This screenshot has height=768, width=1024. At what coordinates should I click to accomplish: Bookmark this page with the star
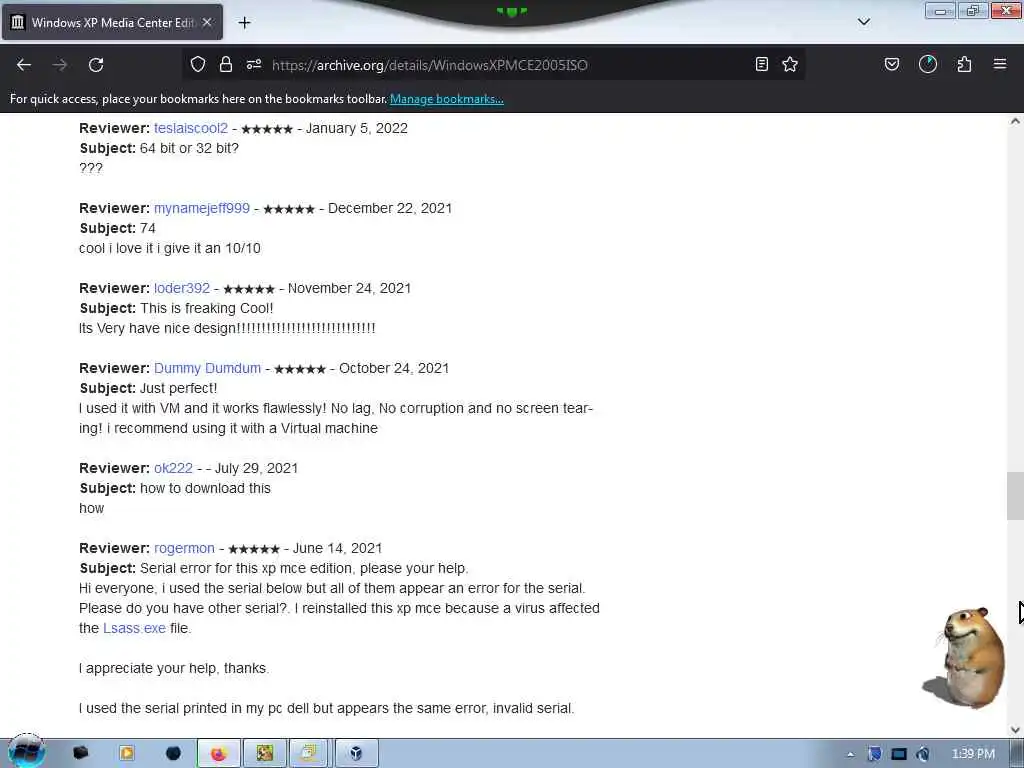click(x=790, y=64)
